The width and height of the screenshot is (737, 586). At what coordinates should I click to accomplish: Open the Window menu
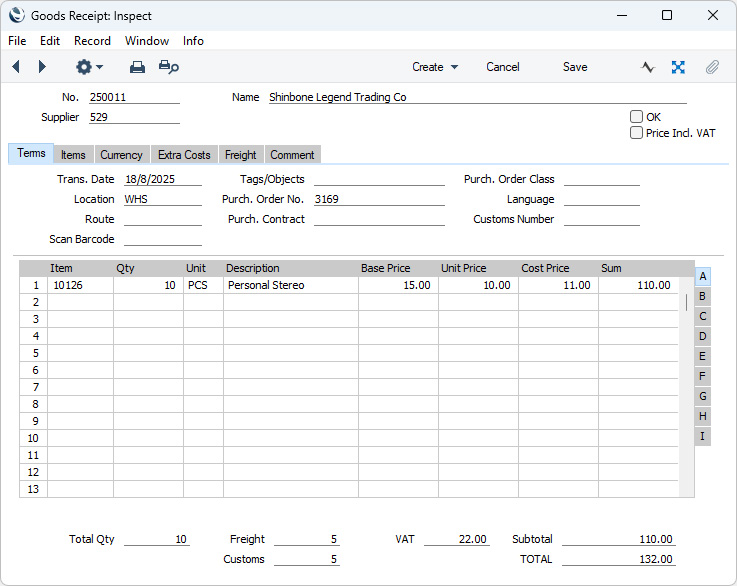pyautogui.click(x=147, y=41)
